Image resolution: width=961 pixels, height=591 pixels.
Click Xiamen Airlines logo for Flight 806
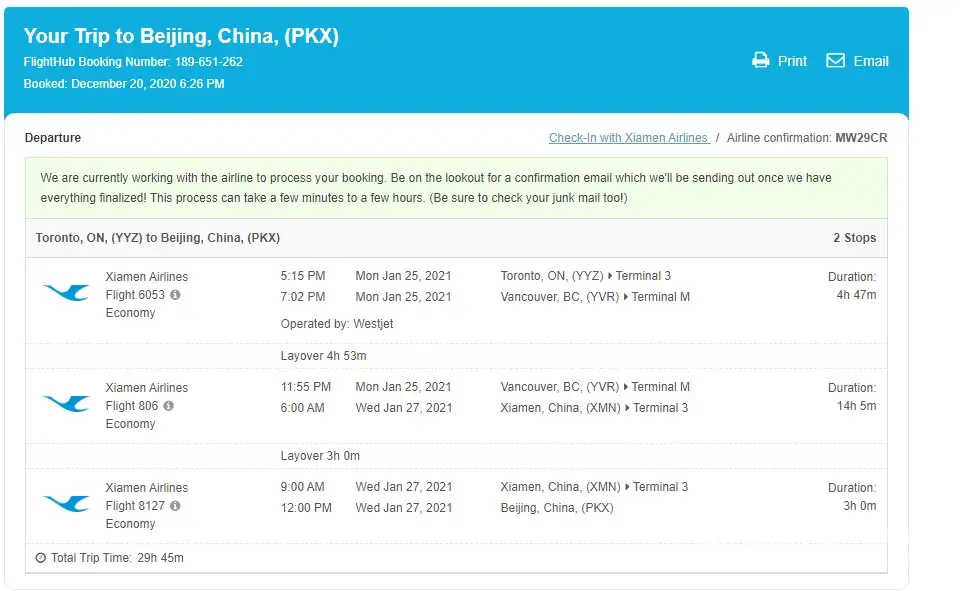(66, 403)
